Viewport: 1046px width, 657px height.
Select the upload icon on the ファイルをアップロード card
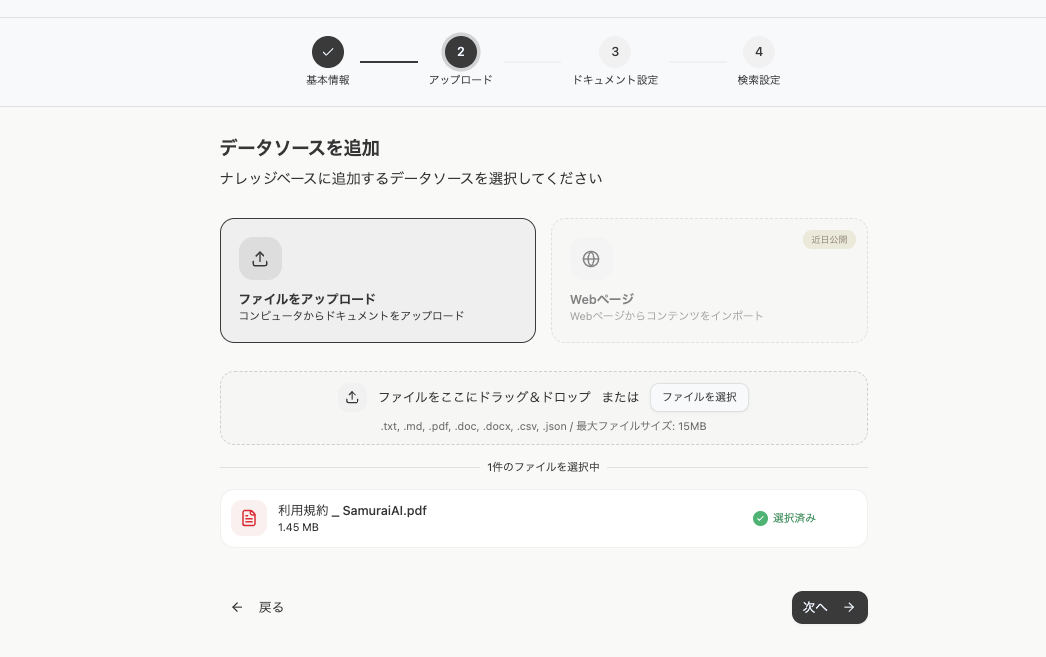coord(260,258)
